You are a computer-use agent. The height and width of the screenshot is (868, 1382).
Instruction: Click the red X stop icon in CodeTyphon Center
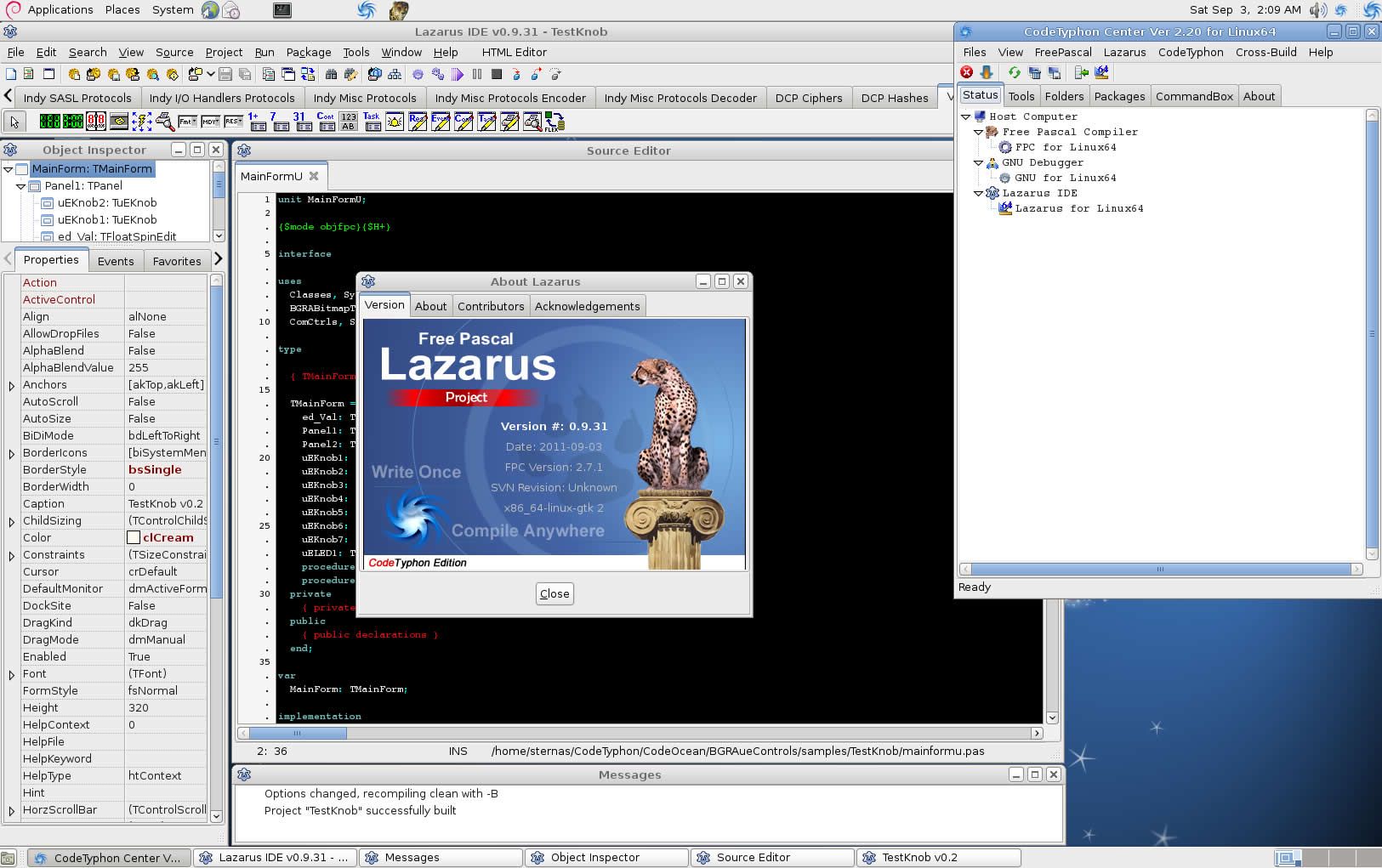click(966, 72)
